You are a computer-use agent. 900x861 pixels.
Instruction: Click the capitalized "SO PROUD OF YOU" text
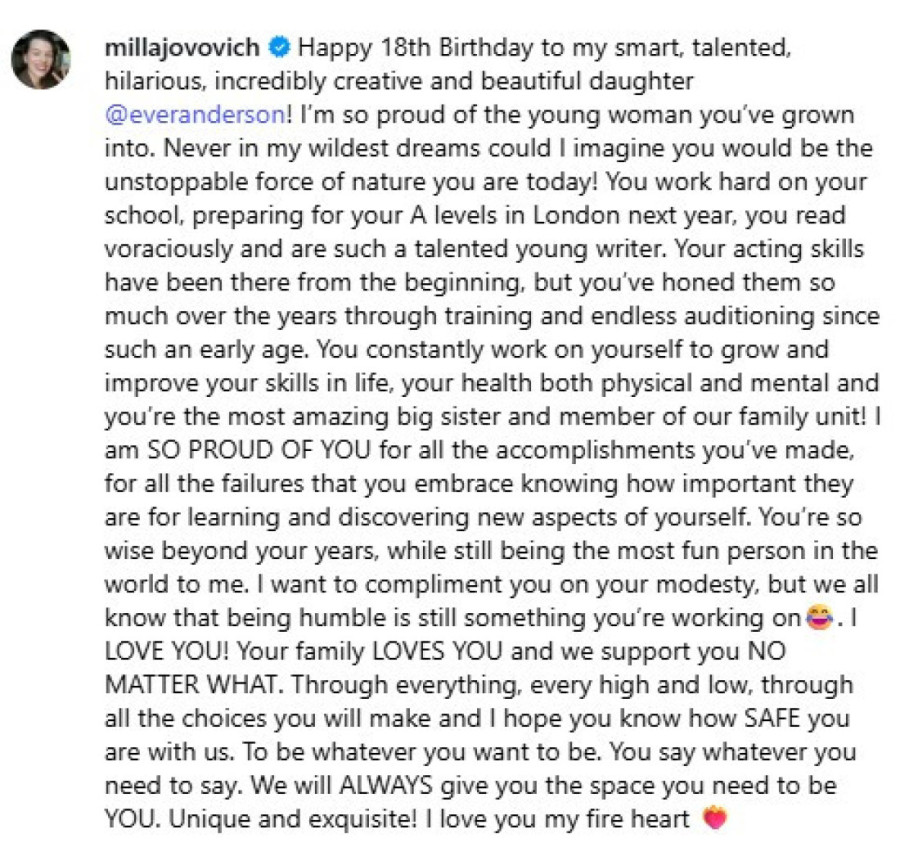coord(259,450)
